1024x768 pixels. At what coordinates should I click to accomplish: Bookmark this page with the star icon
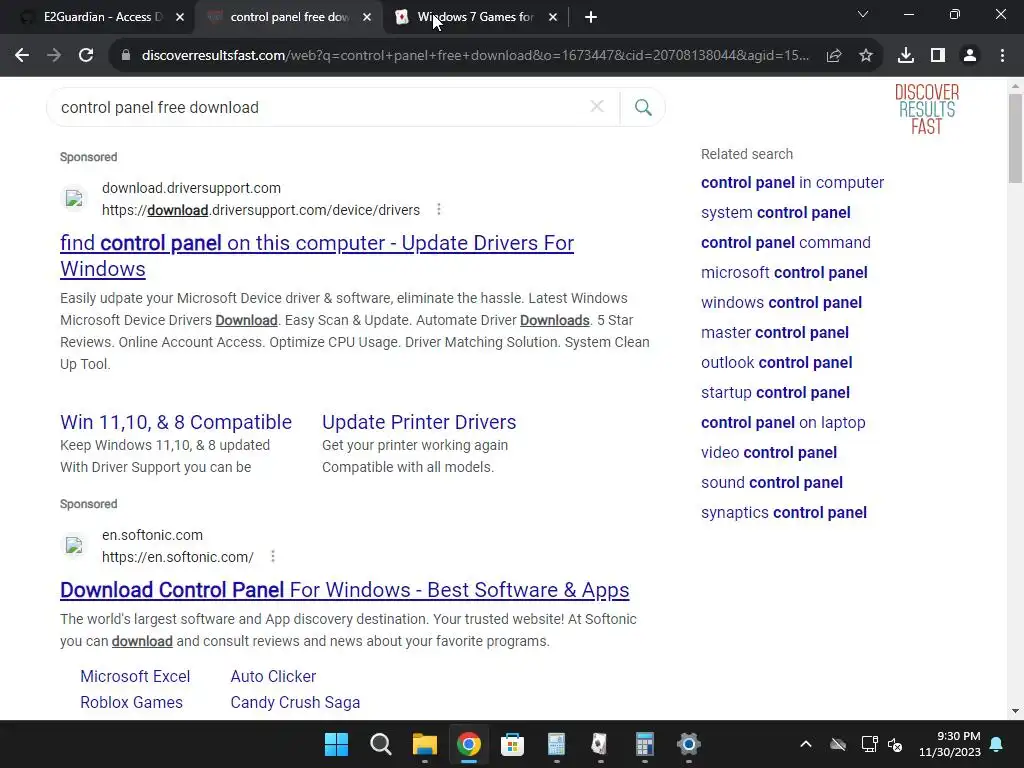click(866, 56)
